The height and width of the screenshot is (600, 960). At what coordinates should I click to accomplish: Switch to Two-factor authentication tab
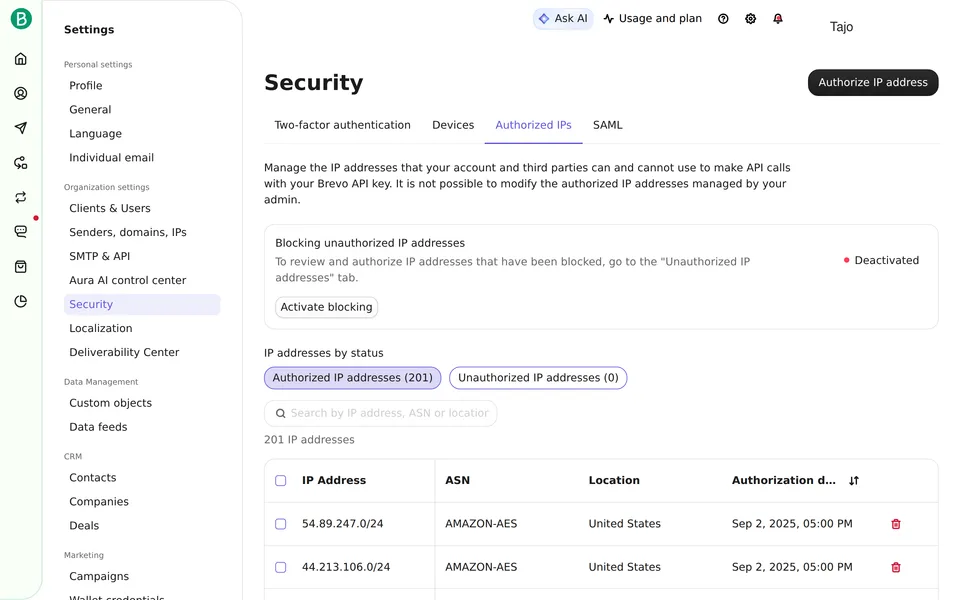point(342,125)
